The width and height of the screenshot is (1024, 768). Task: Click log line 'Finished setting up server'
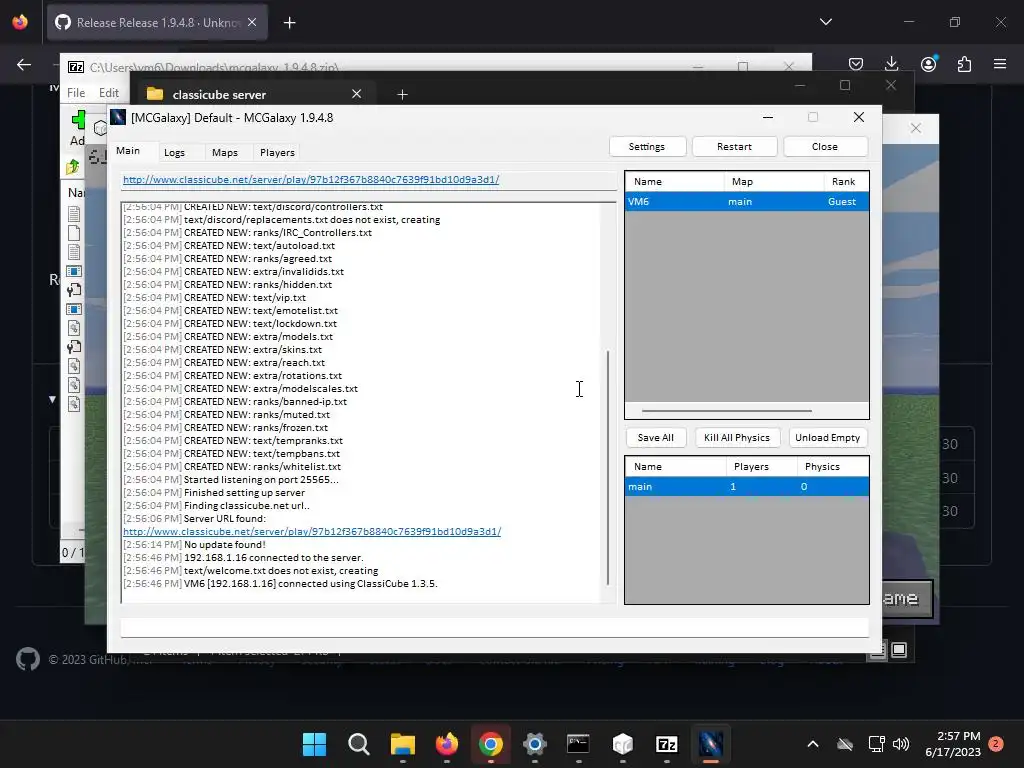(x=244, y=492)
